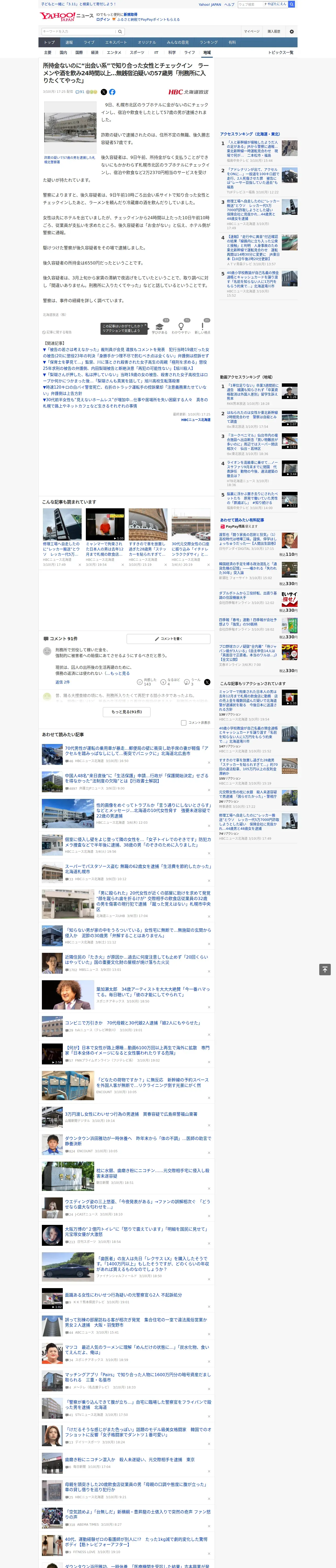Open settings via the gear icon
Viewport: 336px width, 1568px height.
point(291,32)
